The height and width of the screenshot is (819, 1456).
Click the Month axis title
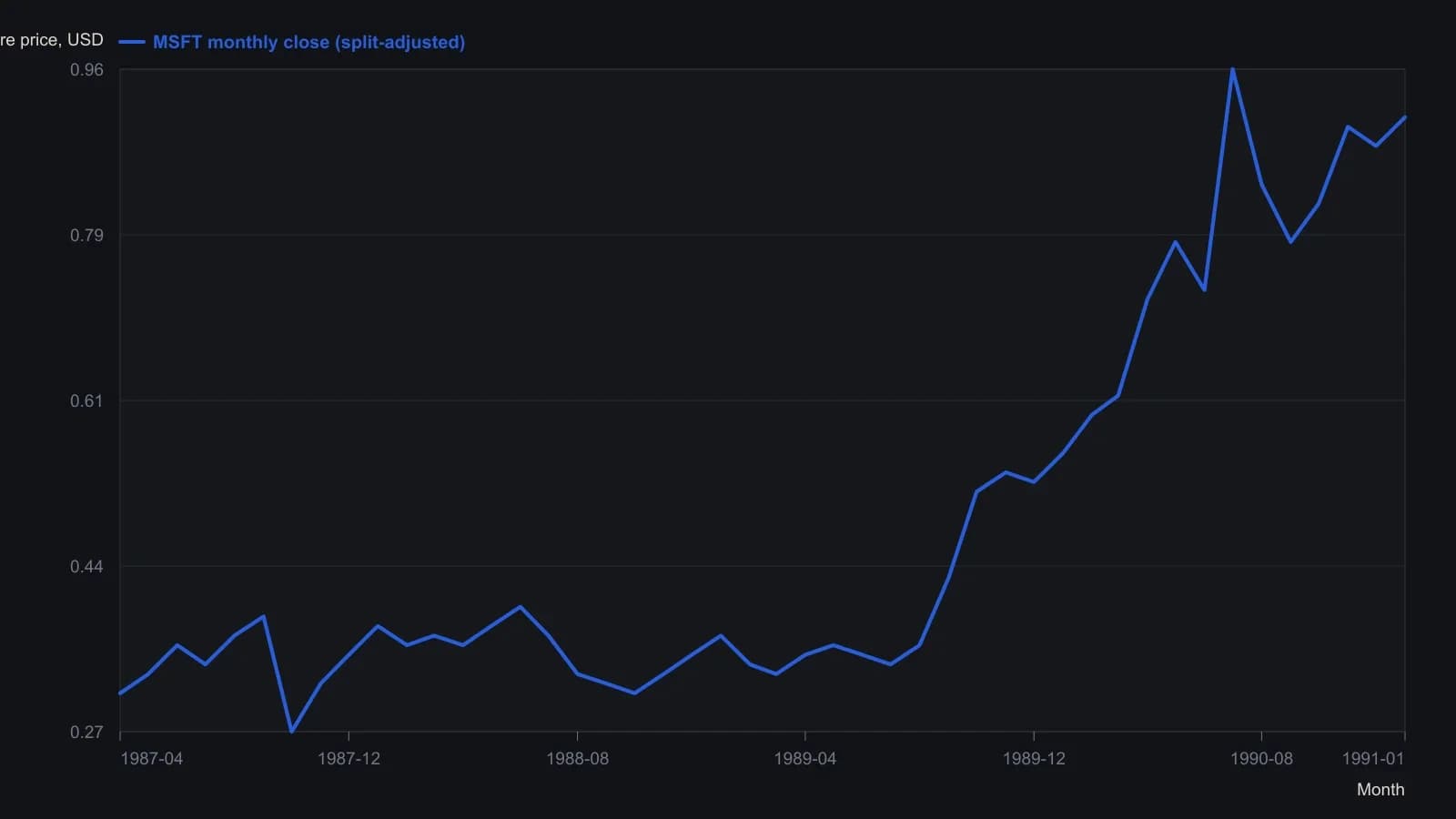click(x=1380, y=790)
